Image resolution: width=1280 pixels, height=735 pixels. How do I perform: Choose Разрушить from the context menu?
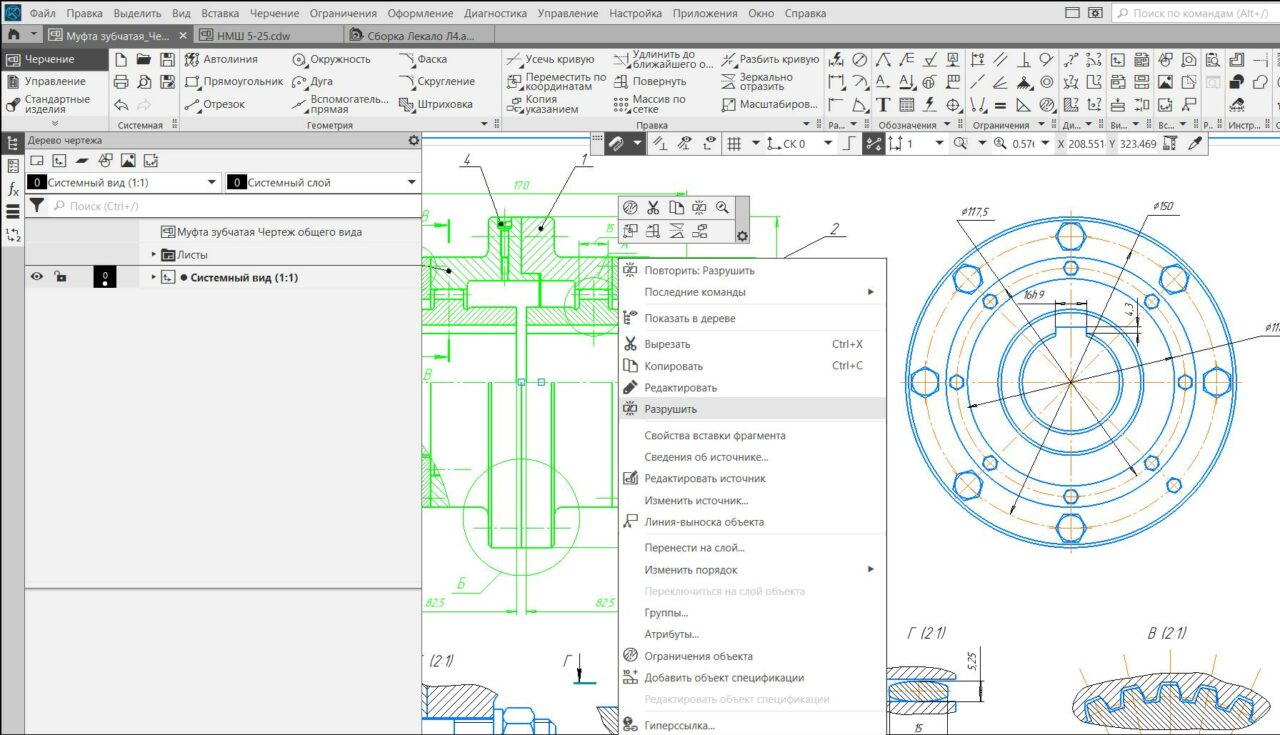pos(670,409)
